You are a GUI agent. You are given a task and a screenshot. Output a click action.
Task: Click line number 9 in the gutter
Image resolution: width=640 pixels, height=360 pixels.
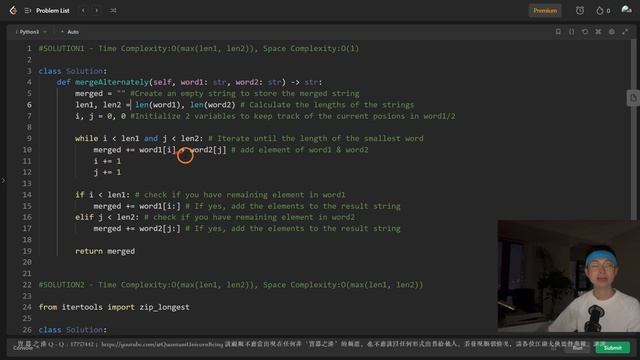point(29,138)
